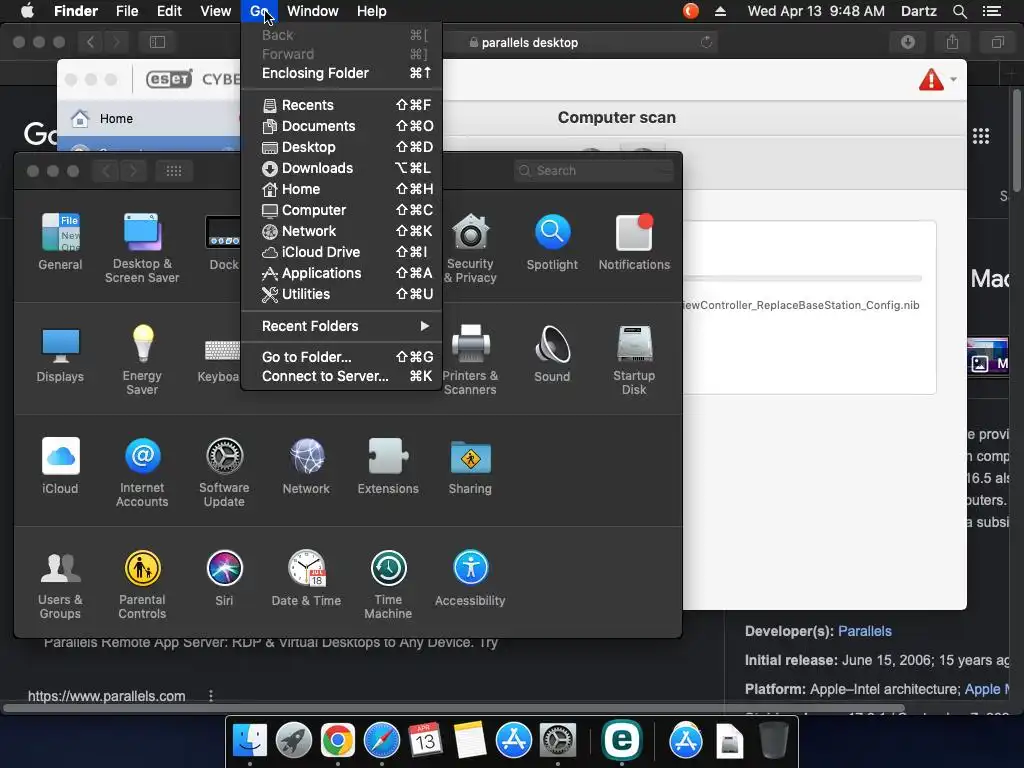Choose Connect to Server… menu item

[x=342, y=376]
